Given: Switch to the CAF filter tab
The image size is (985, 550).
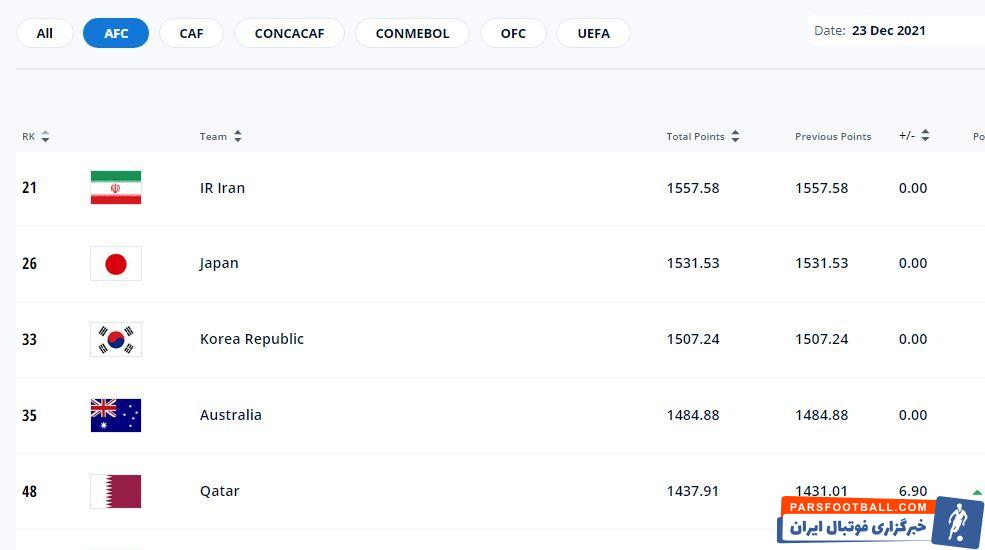Looking at the screenshot, I should 191,33.
